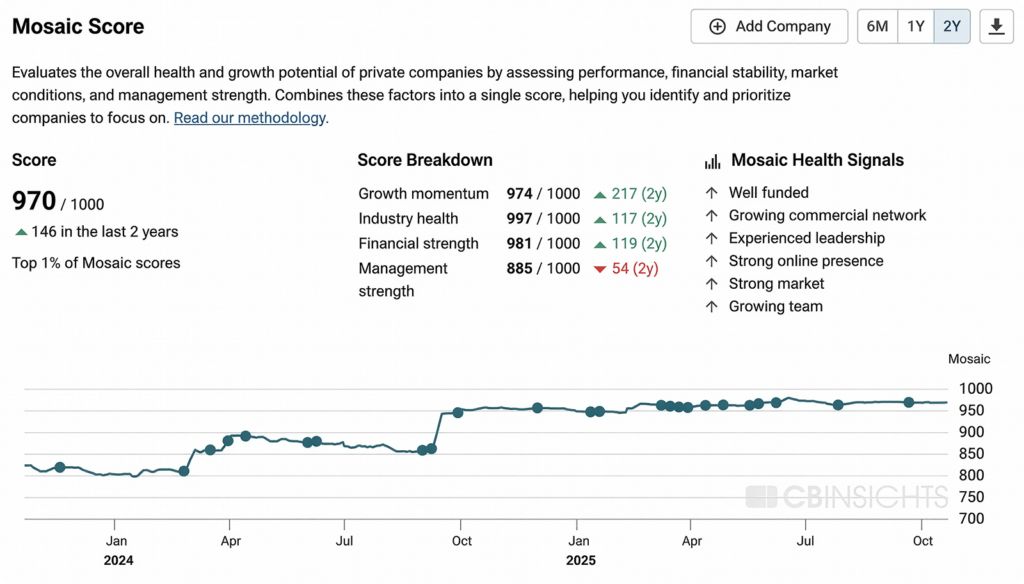This screenshot has width=1024, height=584.
Task: Click the Strong market signal
Action: coord(776,284)
